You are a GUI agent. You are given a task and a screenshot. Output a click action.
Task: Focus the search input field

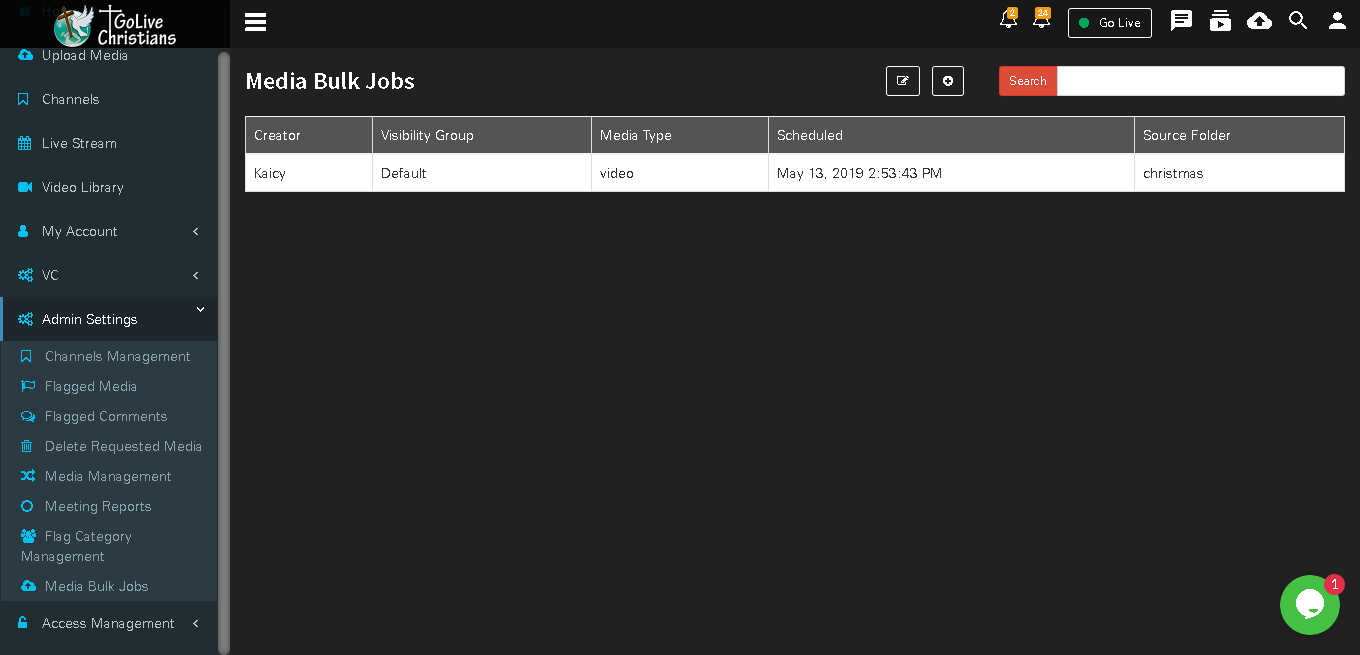[x=1200, y=81]
